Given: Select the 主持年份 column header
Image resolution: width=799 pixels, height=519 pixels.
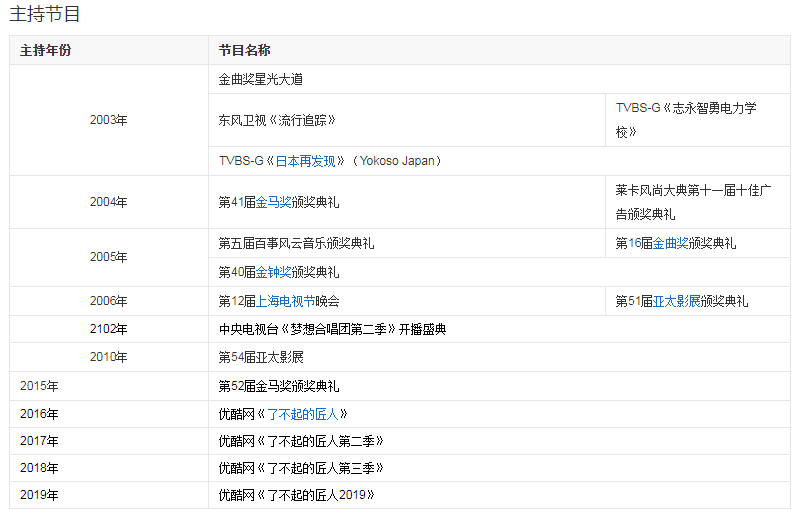Looking at the screenshot, I should (46, 50).
